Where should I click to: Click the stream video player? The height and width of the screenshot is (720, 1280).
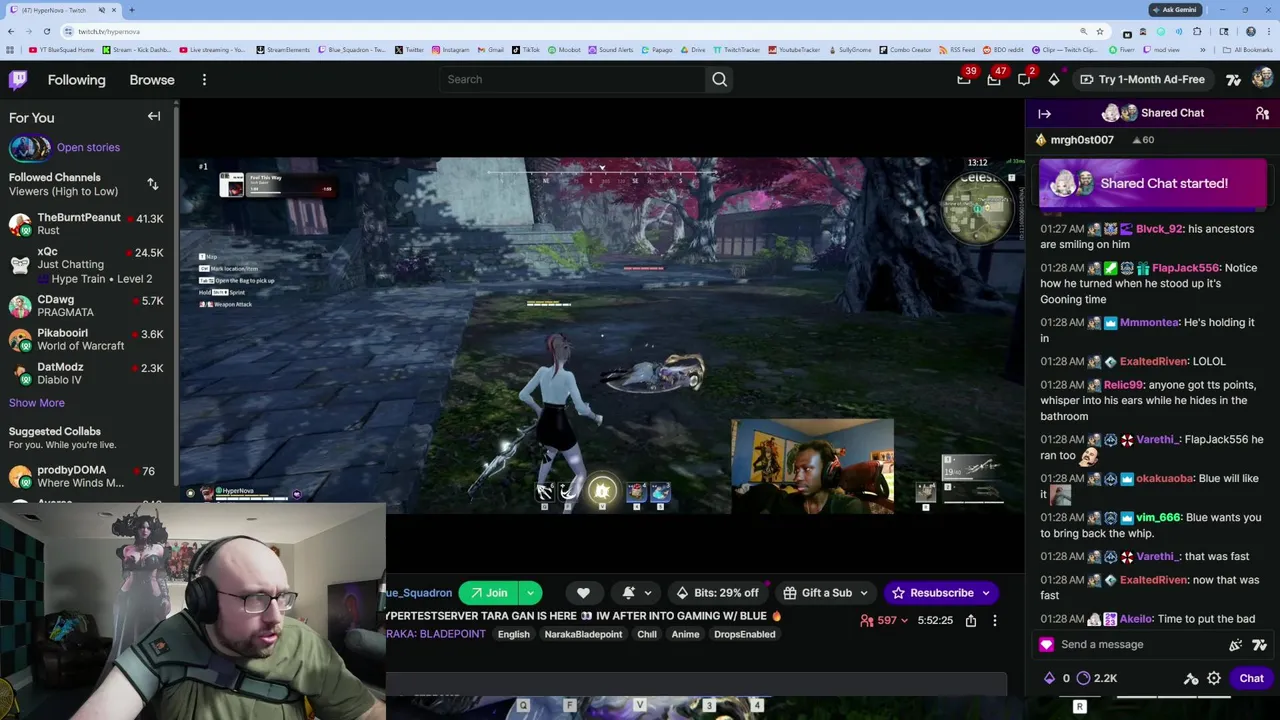602,336
